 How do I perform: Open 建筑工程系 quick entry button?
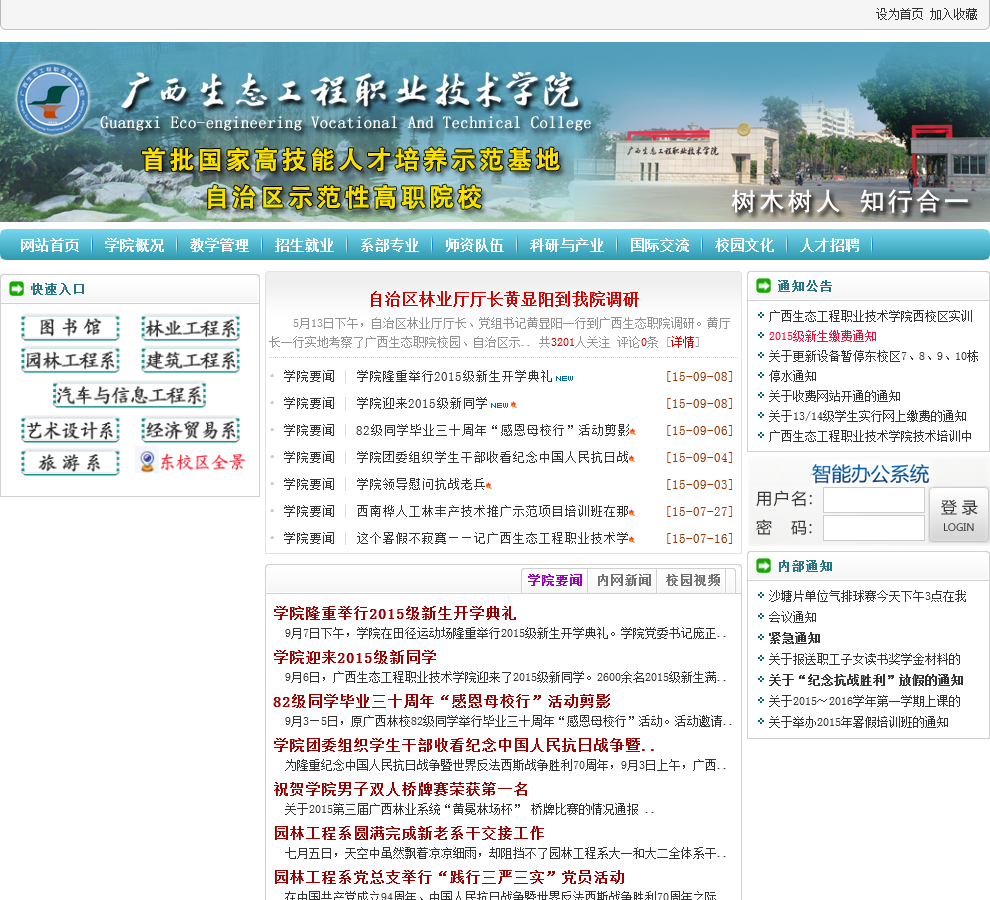(x=191, y=360)
